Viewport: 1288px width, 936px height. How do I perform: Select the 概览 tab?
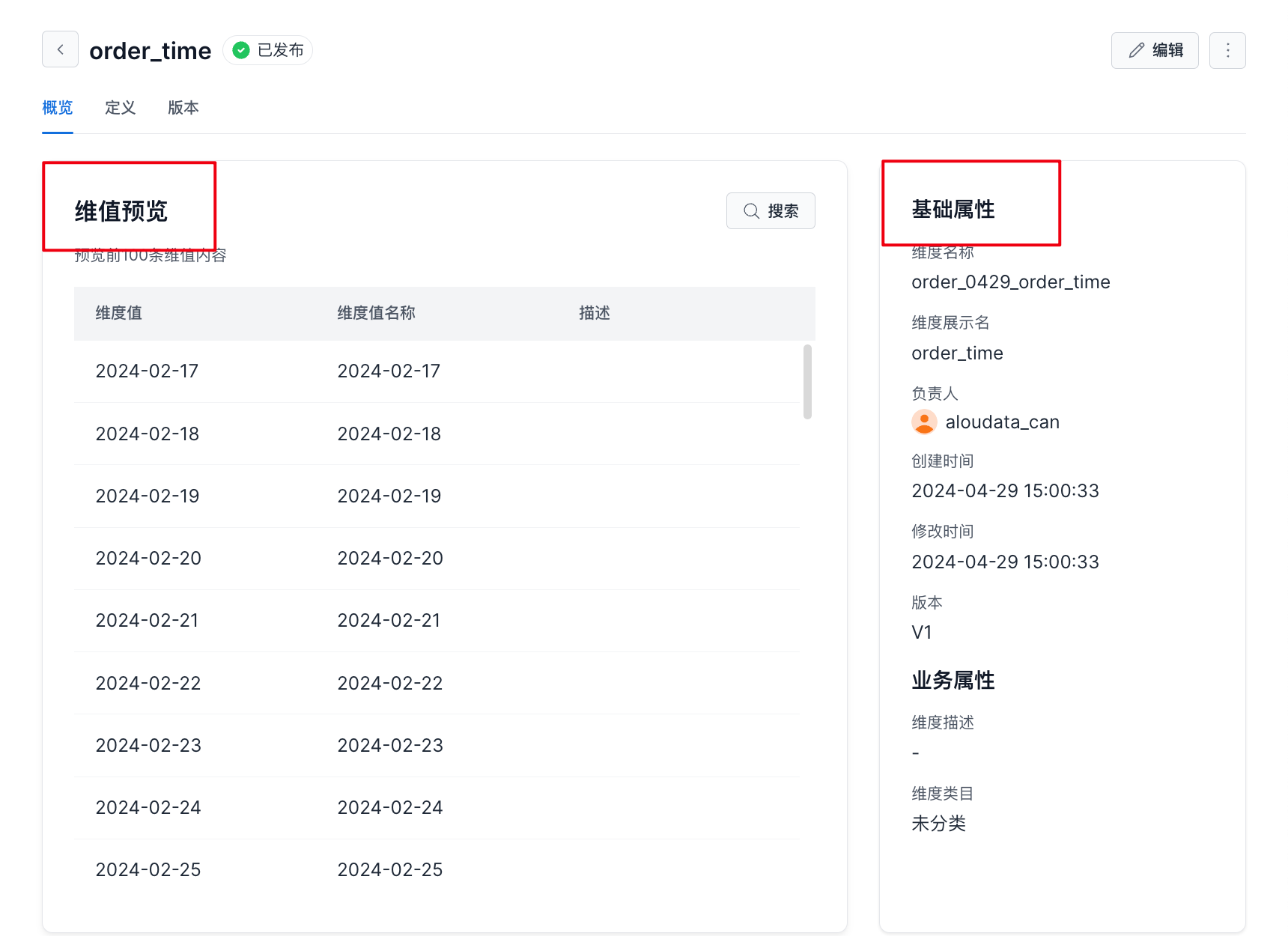pos(58,108)
